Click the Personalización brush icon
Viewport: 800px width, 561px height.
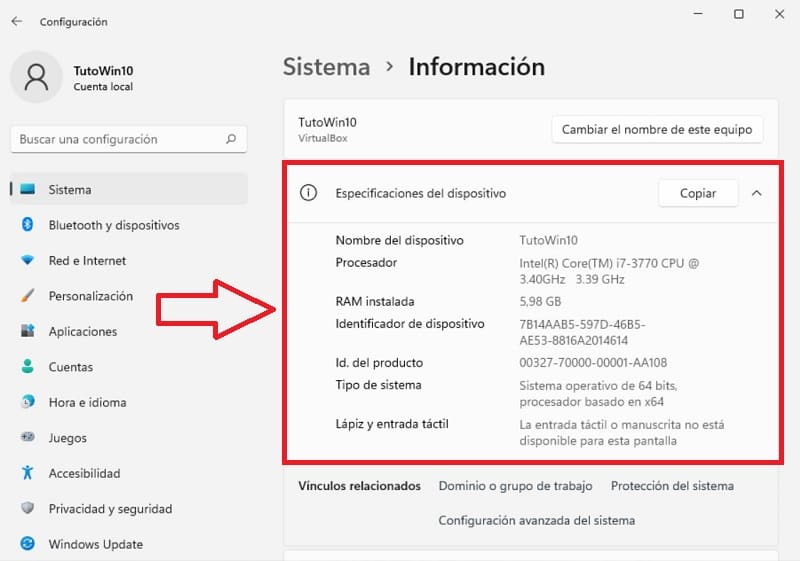[x=28, y=295]
